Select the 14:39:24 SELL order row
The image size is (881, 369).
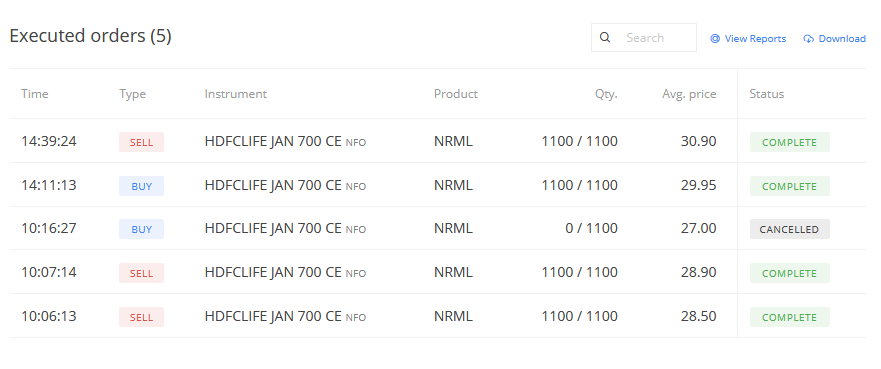pos(438,141)
